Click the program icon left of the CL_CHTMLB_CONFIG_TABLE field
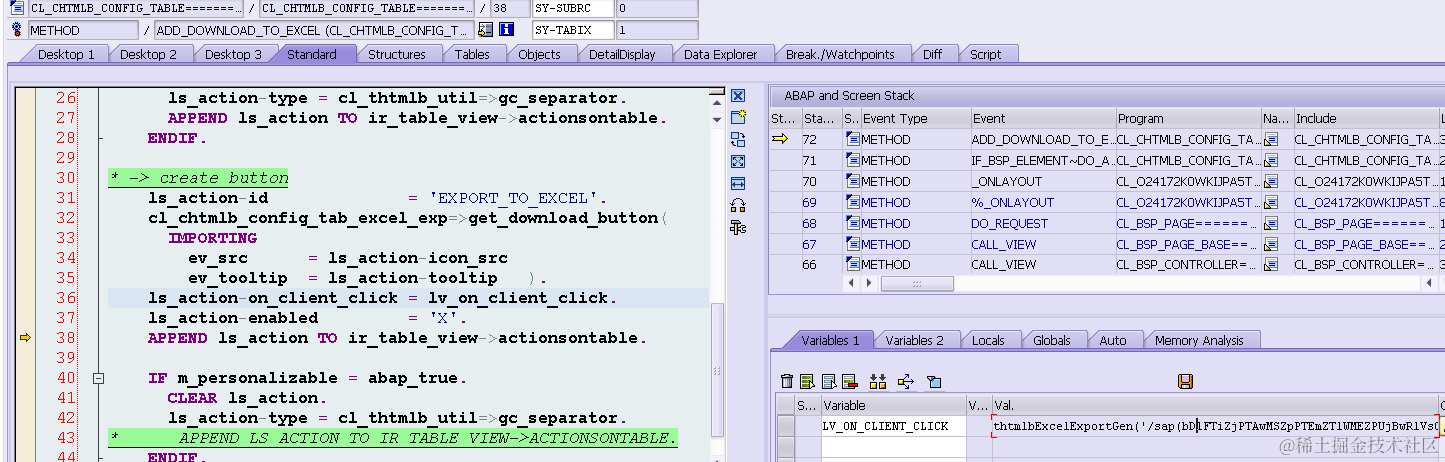The image size is (1445, 462). click(x=15, y=8)
